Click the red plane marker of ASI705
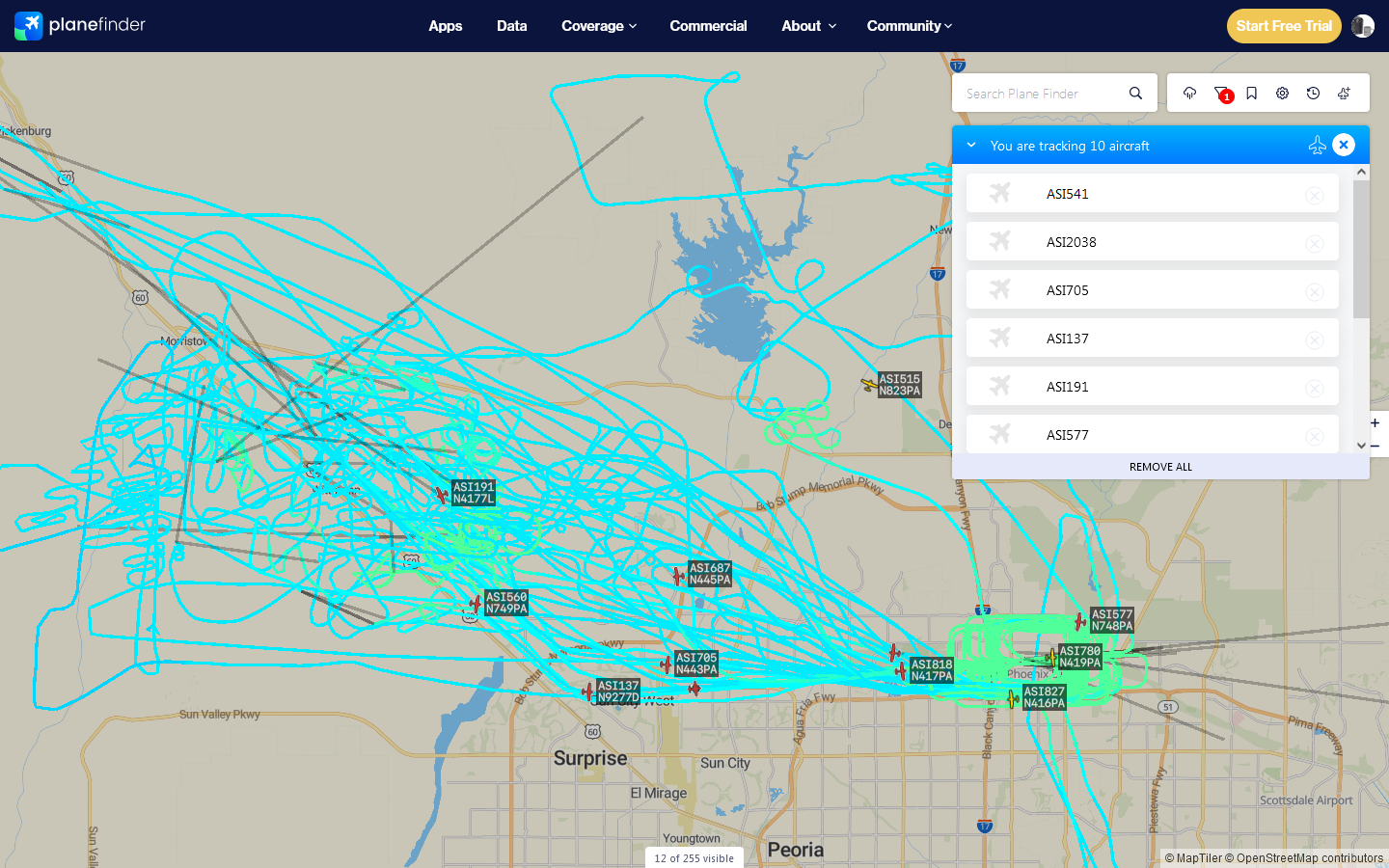 pyautogui.click(x=666, y=665)
